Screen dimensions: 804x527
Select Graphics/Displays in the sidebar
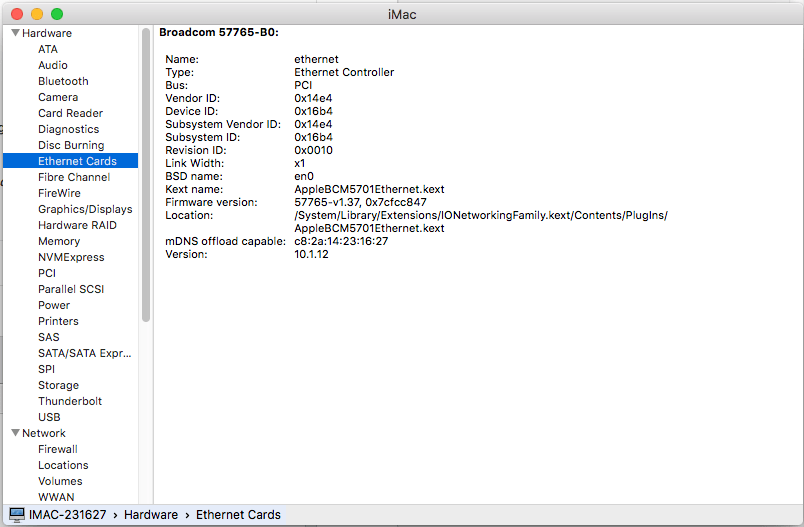coord(85,209)
